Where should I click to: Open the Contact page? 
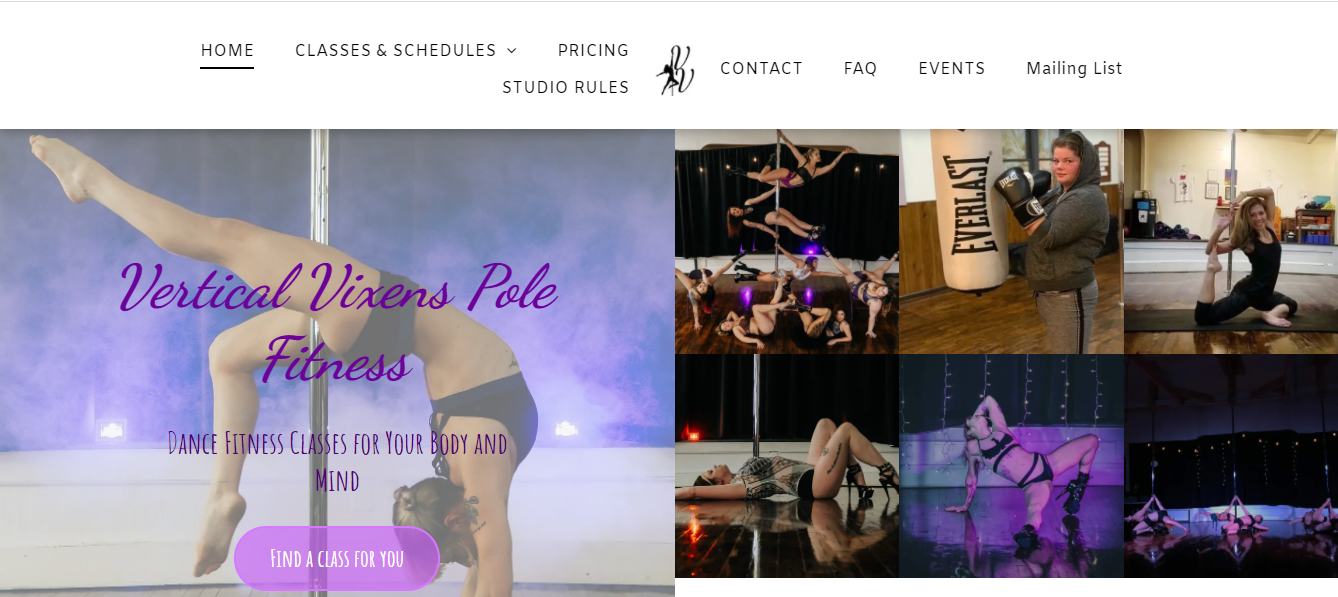(761, 68)
